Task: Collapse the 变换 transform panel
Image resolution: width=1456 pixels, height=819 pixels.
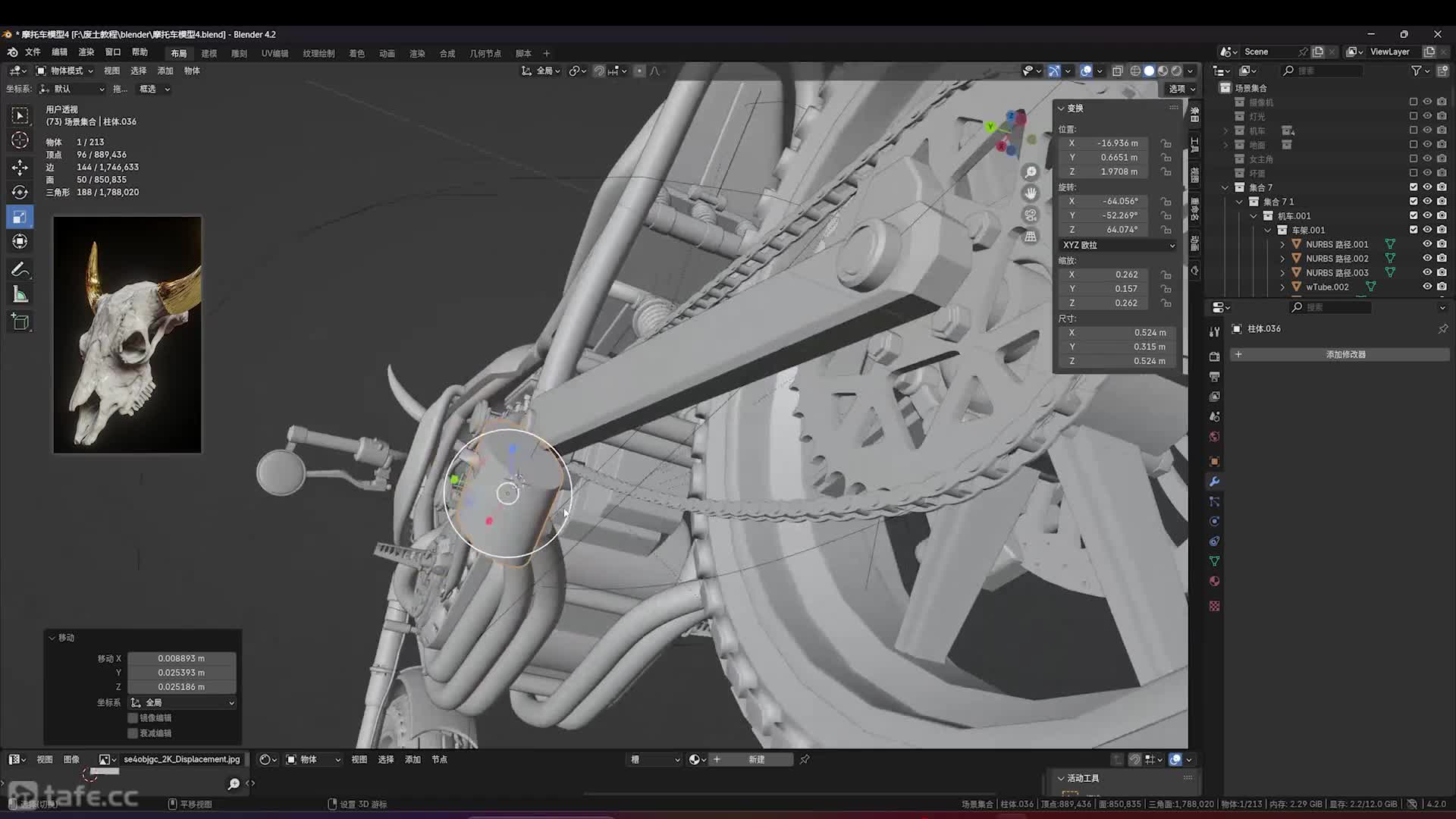Action: pyautogui.click(x=1062, y=108)
